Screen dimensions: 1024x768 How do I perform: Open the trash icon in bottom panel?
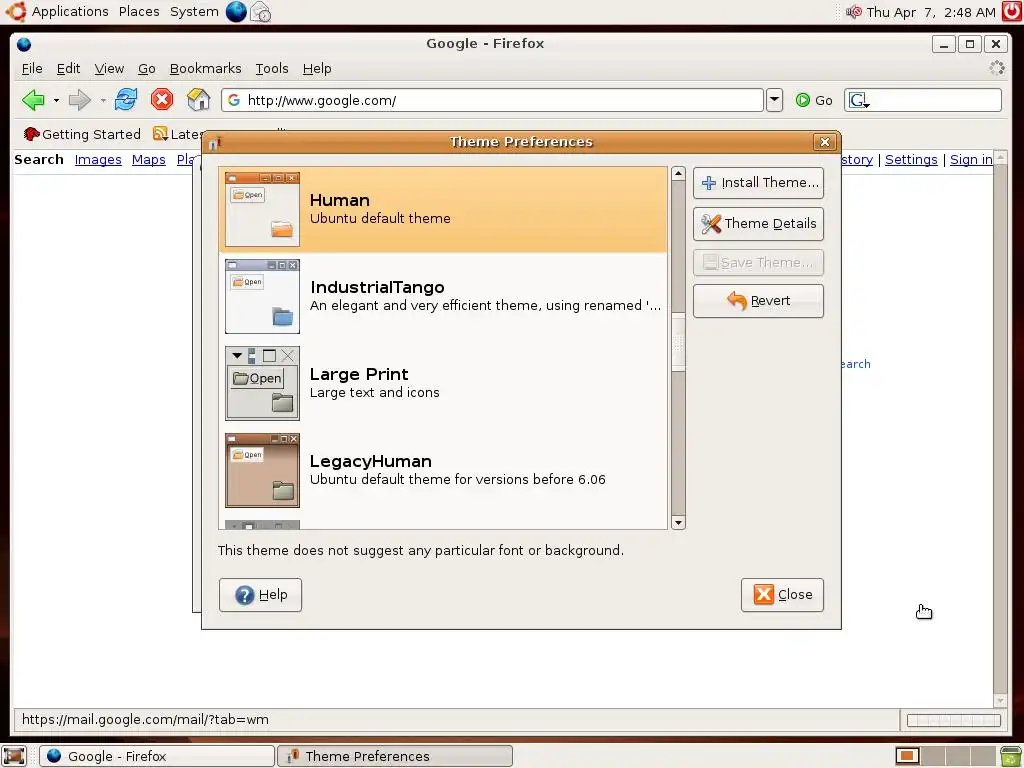pyautogui.click(x=1010, y=756)
